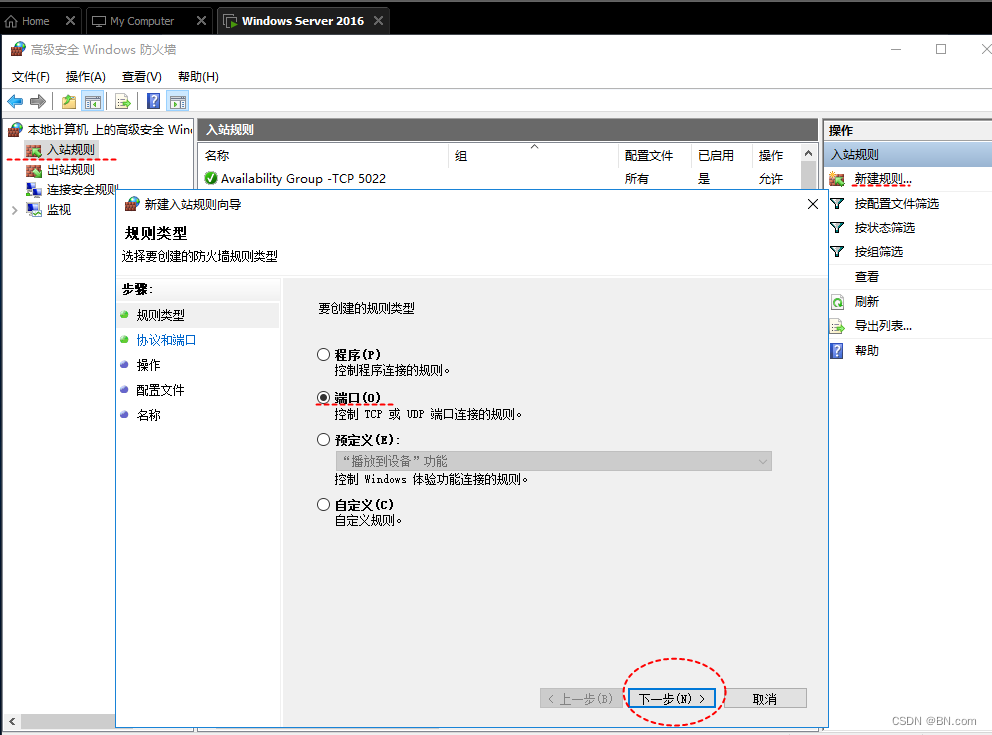Click the 导出列表... action link
Screen dimensions: 992x735
point(883,326)
